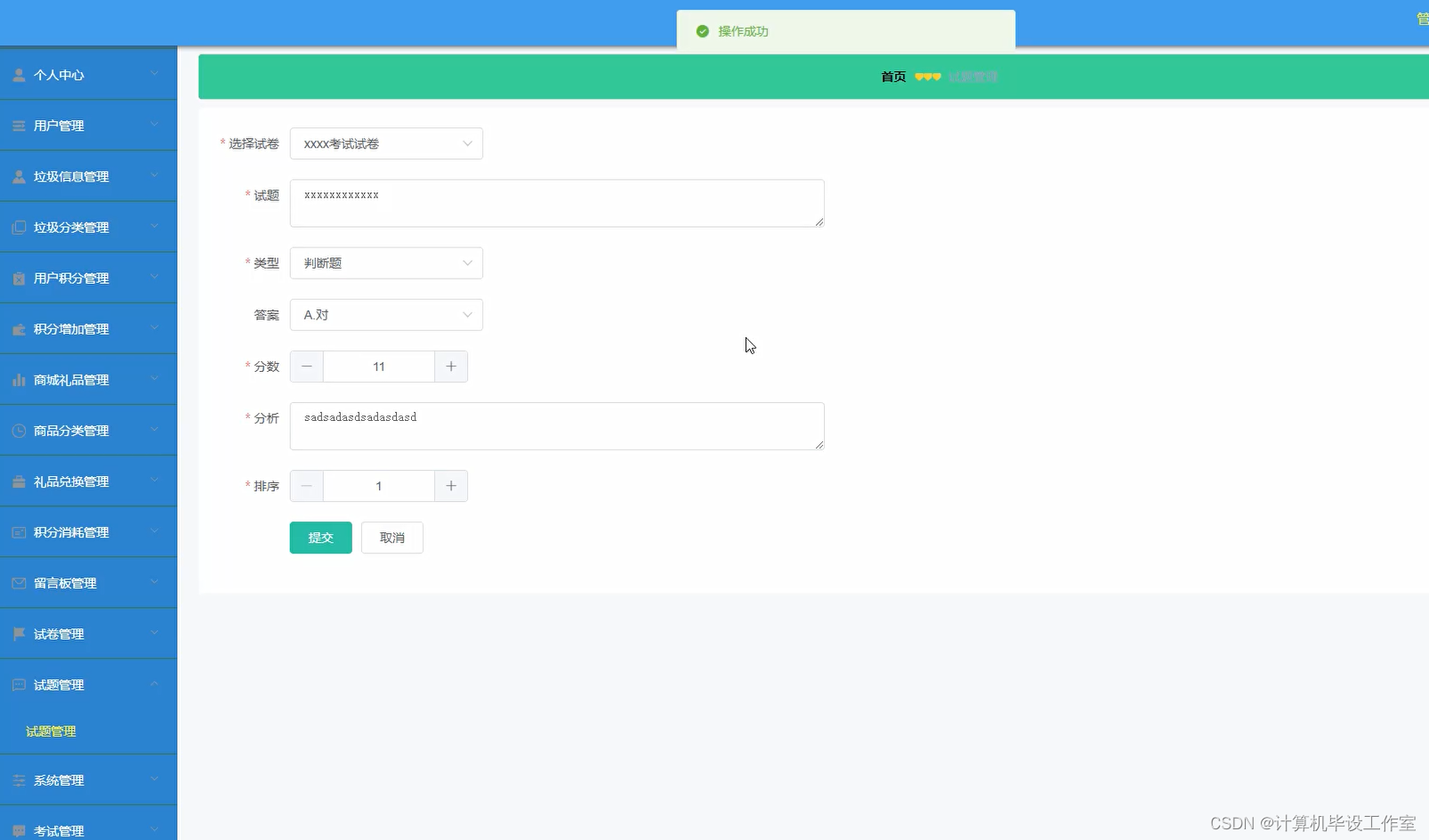Click the 首页 breadcrumb link
Image resolution: width=1429 pixels, height=840 pixels.
click(893, 77)
